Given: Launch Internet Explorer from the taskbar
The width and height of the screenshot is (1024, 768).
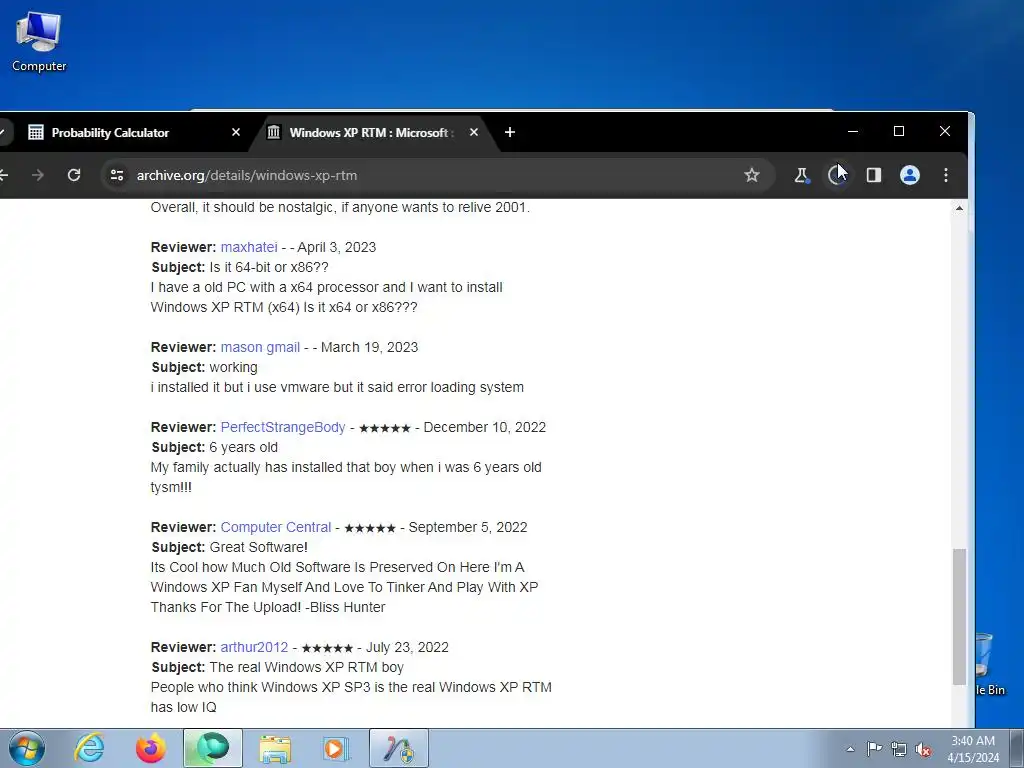Looking at the screenshot, I should click(x=89, y=748).
